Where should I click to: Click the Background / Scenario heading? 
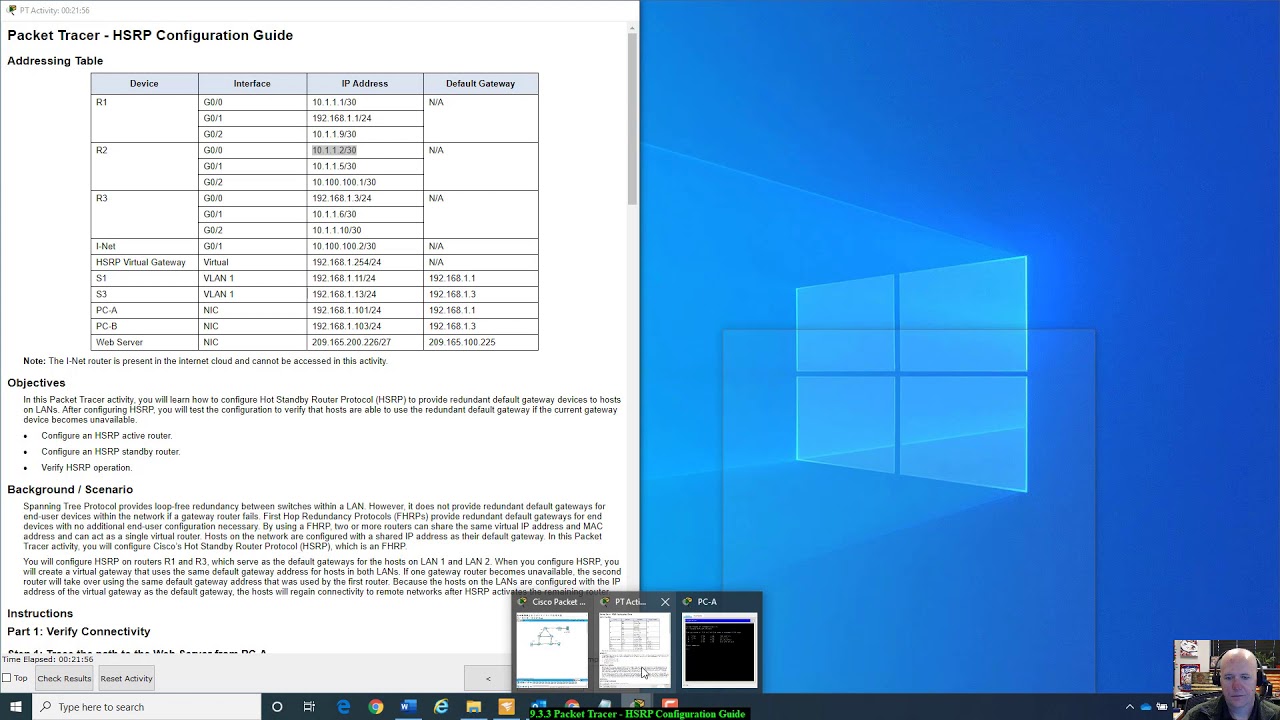point(70,490)
